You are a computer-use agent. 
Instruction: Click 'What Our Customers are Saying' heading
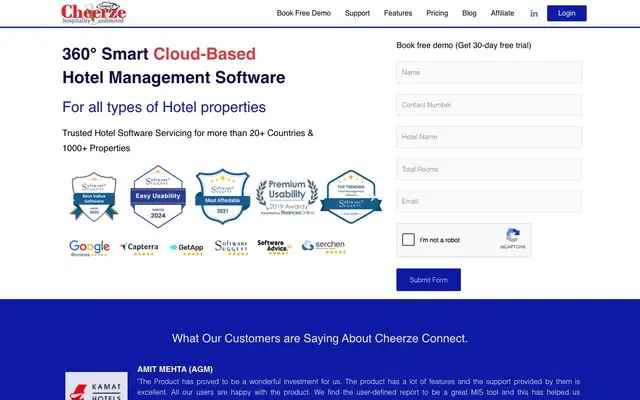(x=320, y=338)
